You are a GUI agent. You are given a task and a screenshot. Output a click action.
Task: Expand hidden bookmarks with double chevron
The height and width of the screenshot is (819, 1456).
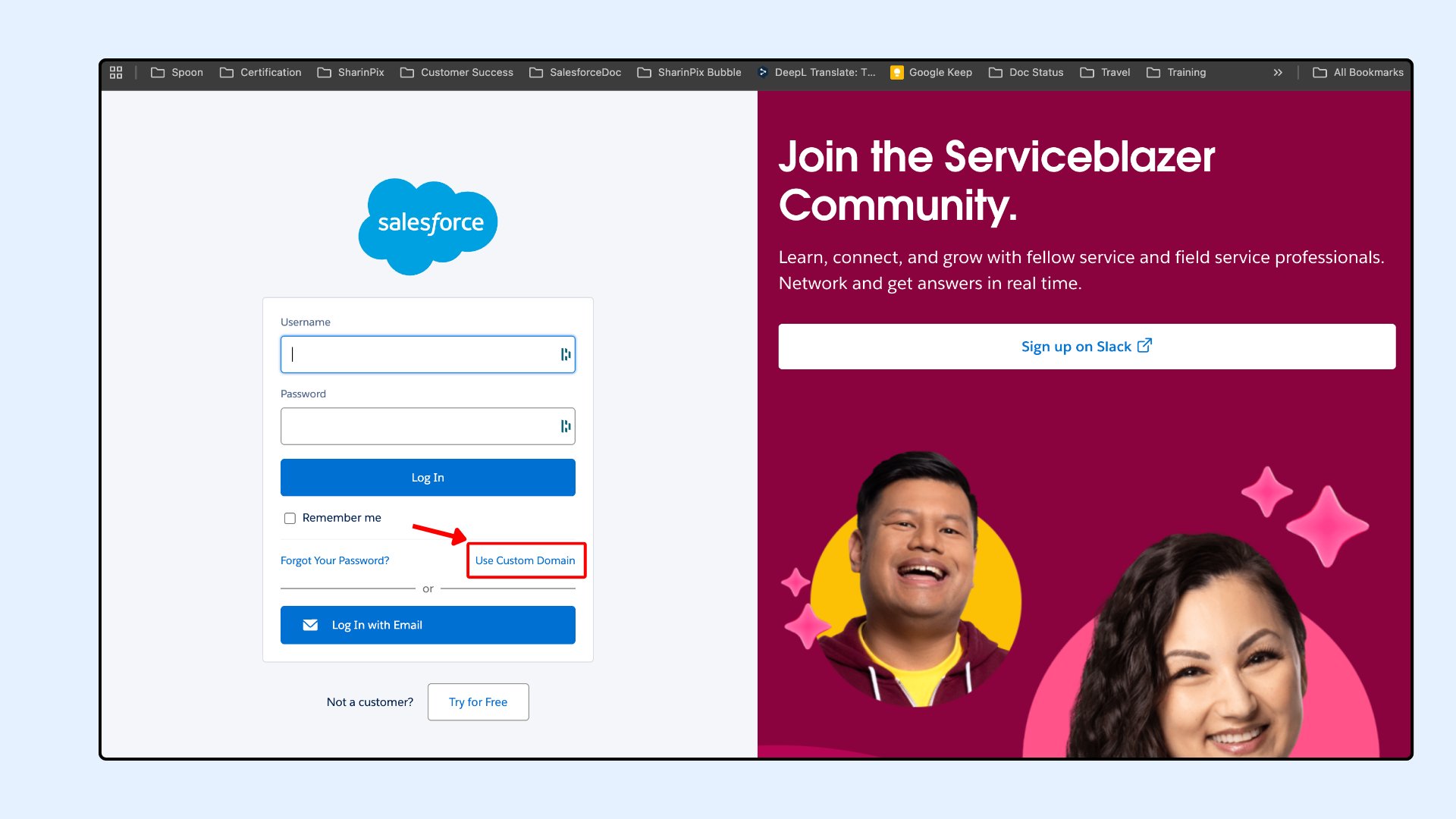pos(1278,73)
